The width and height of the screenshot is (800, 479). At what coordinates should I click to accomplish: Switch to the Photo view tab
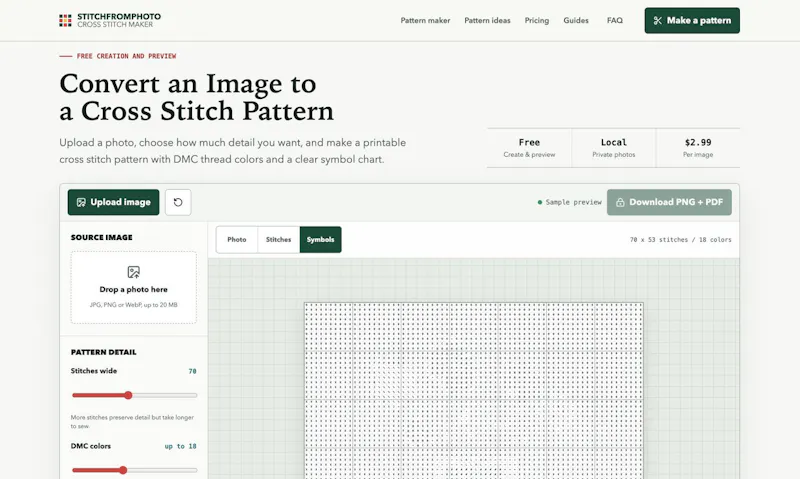click(x=237, y=239)
